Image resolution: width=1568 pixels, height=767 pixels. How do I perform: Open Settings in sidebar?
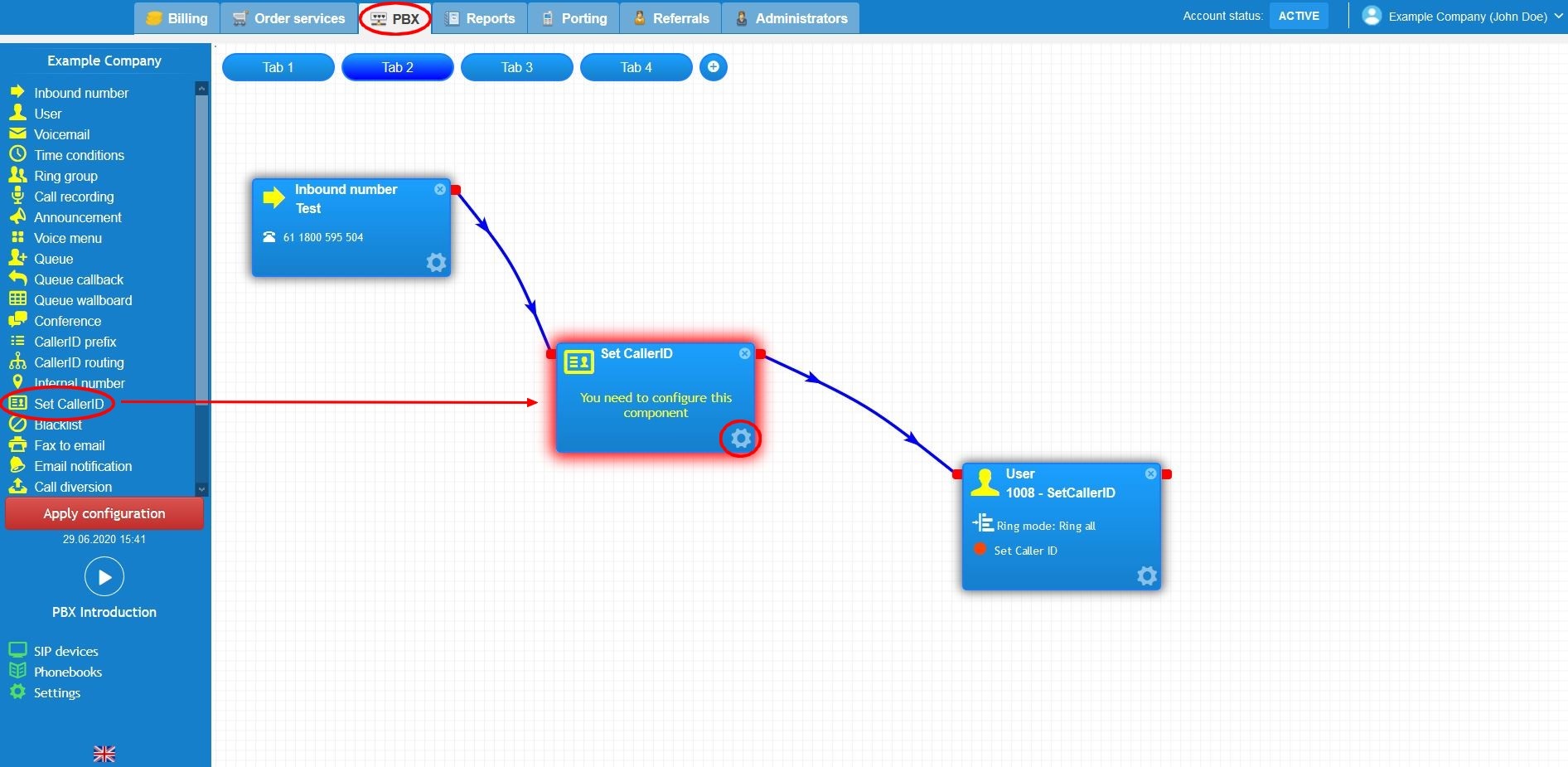coord(56,692)
